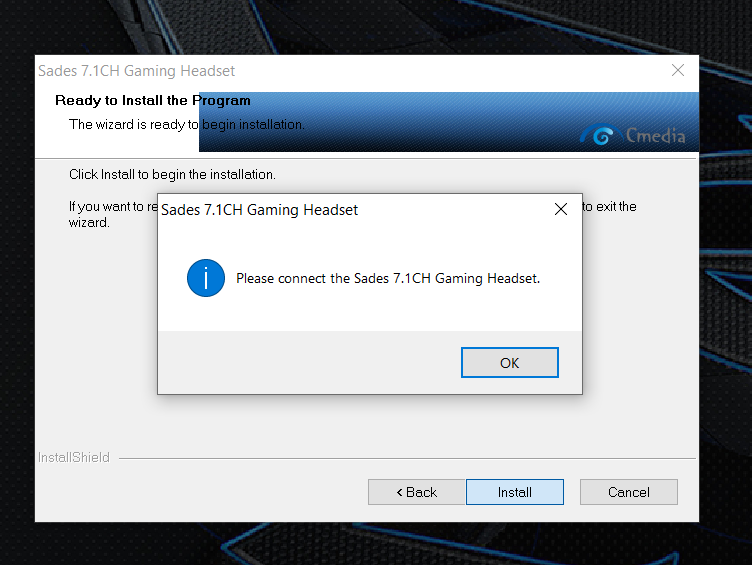Click 'Click Install to begin the installation.' text

[x=172, y=175]
